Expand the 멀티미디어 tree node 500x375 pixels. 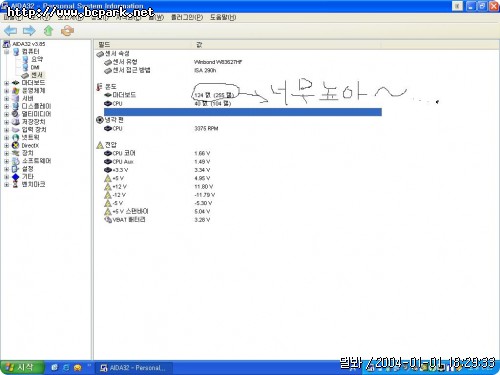(6, 114)
